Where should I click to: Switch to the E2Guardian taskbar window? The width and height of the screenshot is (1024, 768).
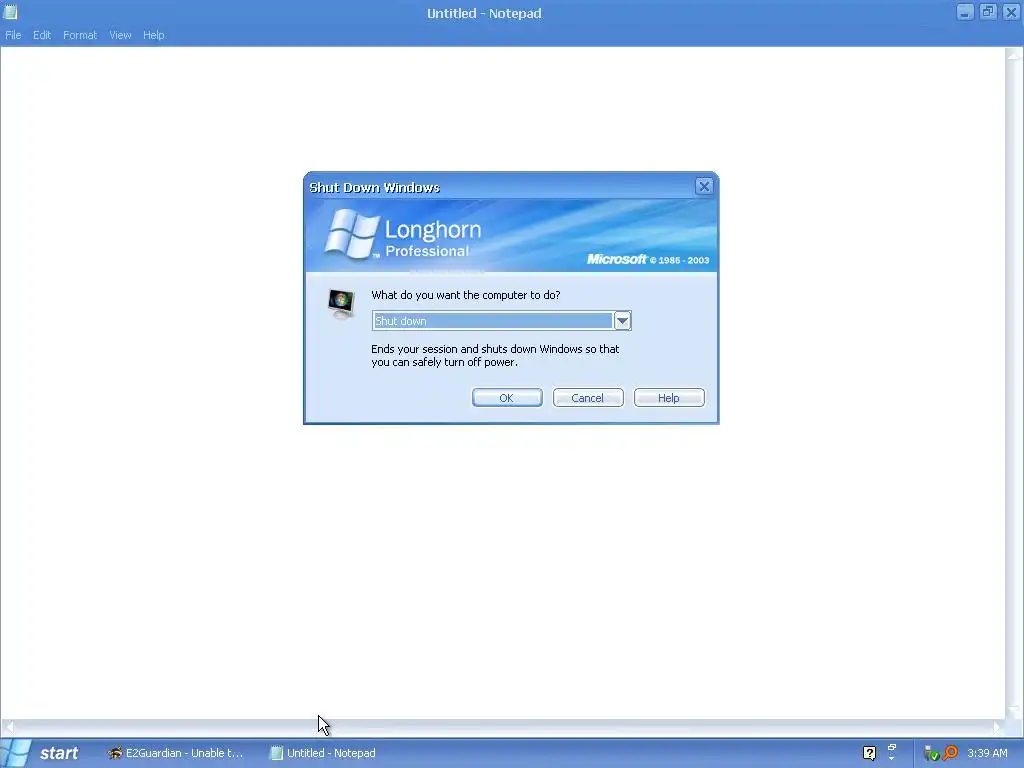point(176,753)
